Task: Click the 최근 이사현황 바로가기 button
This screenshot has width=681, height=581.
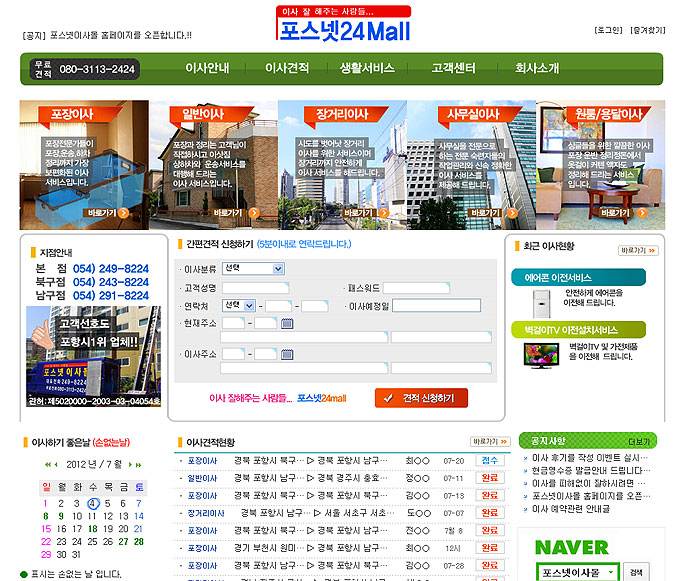Action: [x=638, y=251]
